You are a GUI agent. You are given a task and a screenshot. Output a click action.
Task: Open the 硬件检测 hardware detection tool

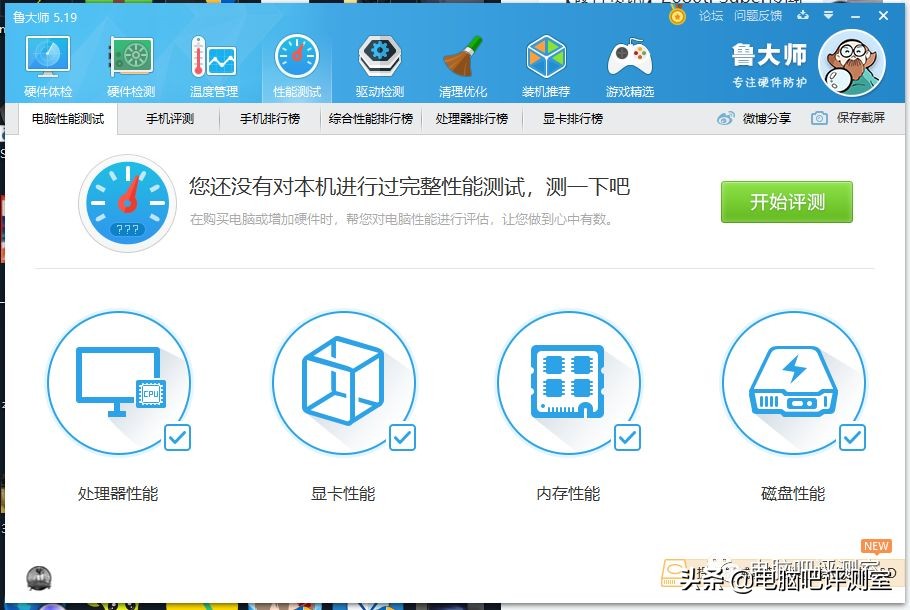(131, 62)
